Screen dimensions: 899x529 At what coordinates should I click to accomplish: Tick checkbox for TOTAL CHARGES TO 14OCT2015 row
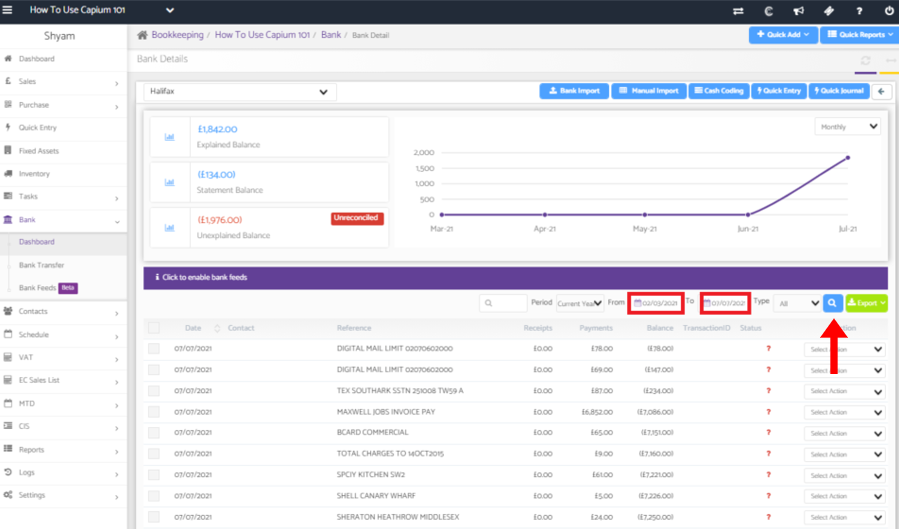[154, 454]
